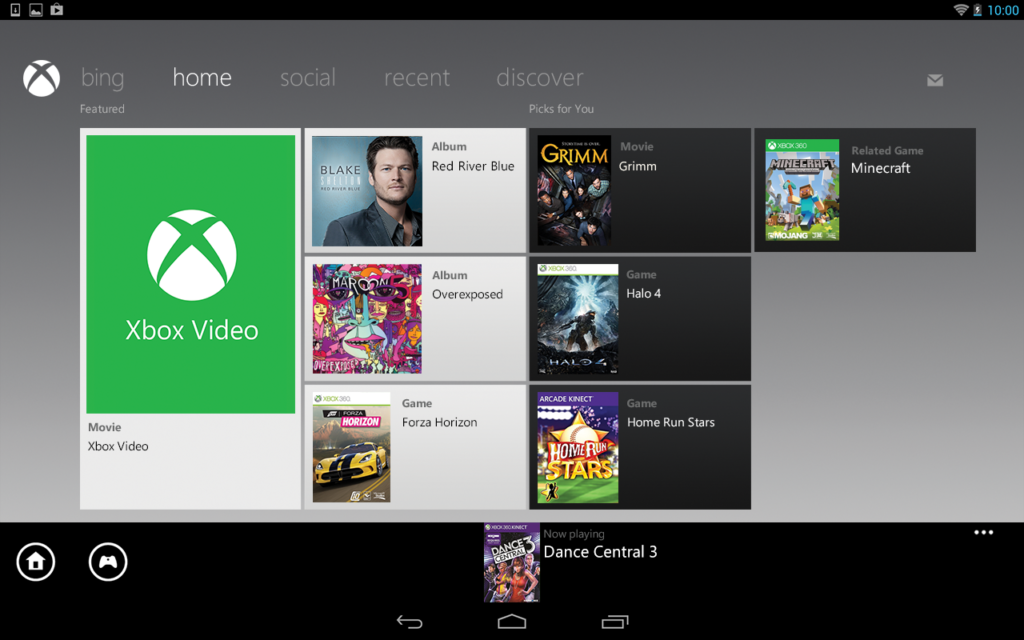Switch to the bing tab
Viewport: 1024px width, 640px height.
point(102,78)
